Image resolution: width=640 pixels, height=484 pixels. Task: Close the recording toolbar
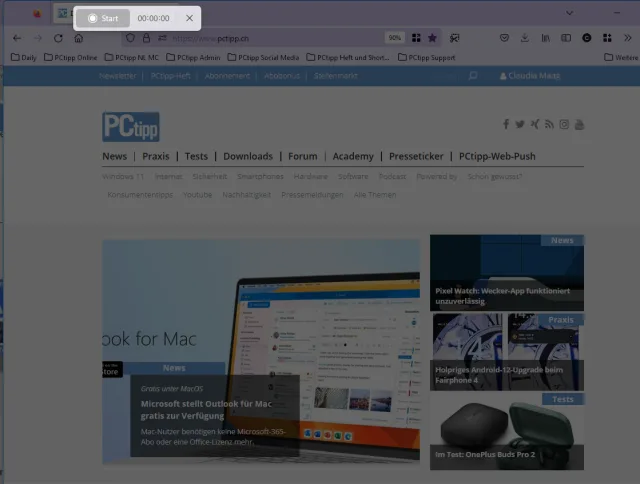click(x=189, y=18)
